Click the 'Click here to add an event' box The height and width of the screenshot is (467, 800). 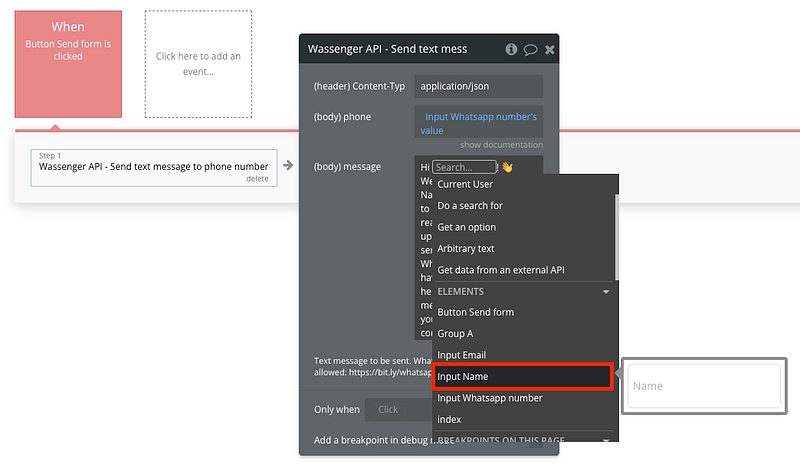click(198, 64)
